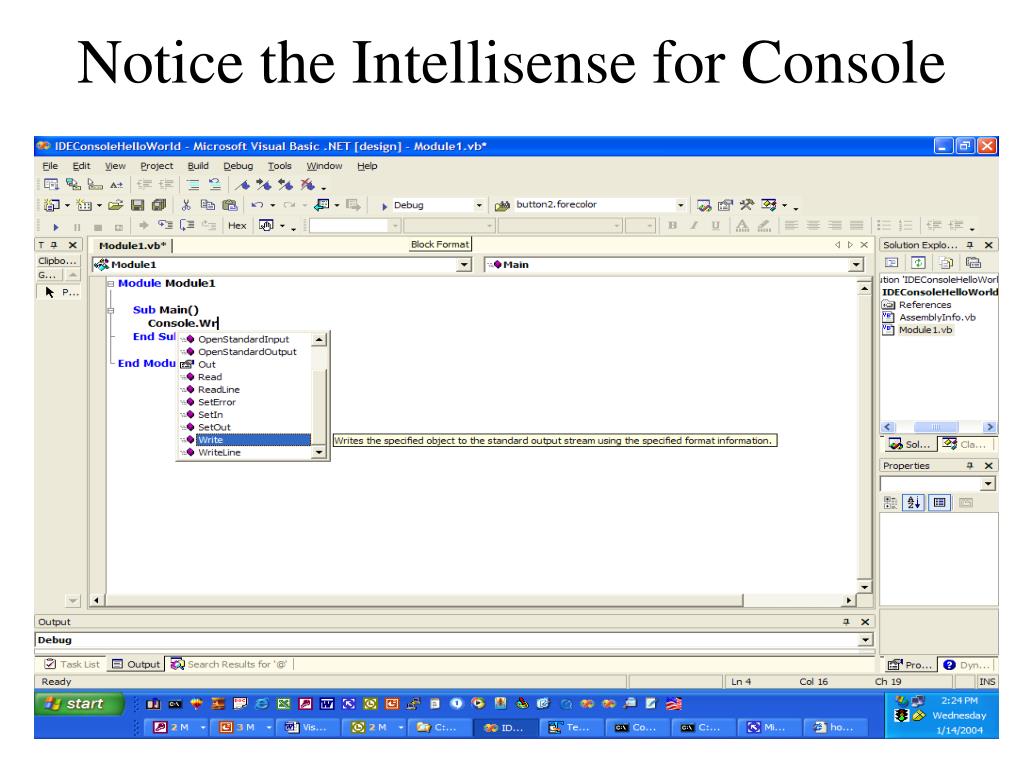Click the Toolbox hammer-and-wrench icon

click(746, 205)
